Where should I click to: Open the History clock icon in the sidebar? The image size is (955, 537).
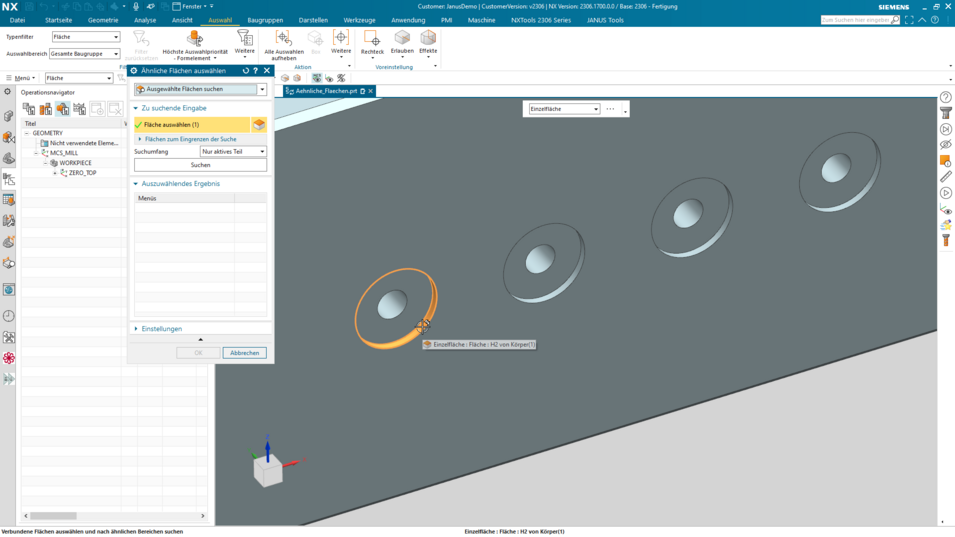pyautogui.click(x=9, y=316)
